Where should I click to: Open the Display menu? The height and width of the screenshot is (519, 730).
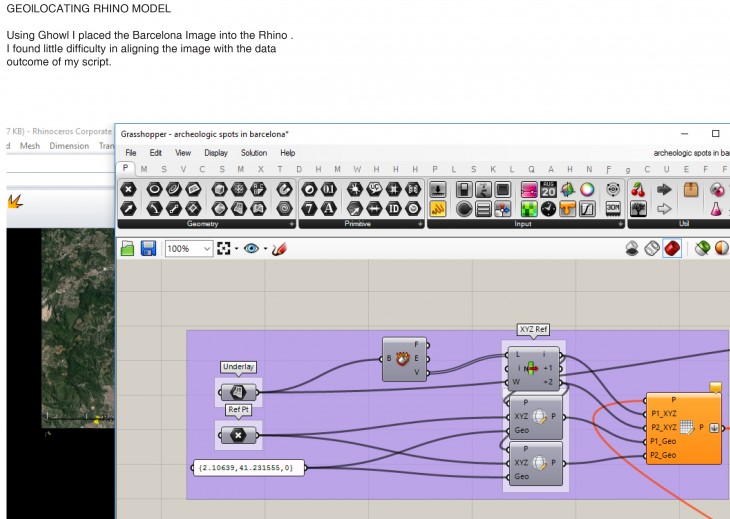click(216, 153)
